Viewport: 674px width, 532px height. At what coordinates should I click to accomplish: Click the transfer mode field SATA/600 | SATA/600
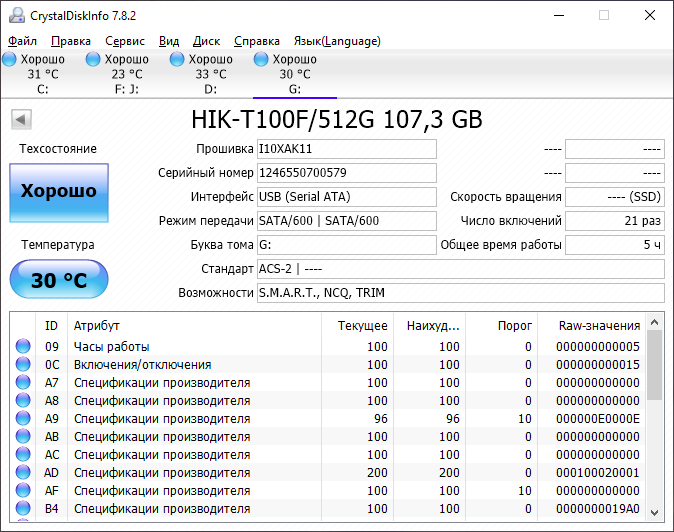click(x=347, y=221)
